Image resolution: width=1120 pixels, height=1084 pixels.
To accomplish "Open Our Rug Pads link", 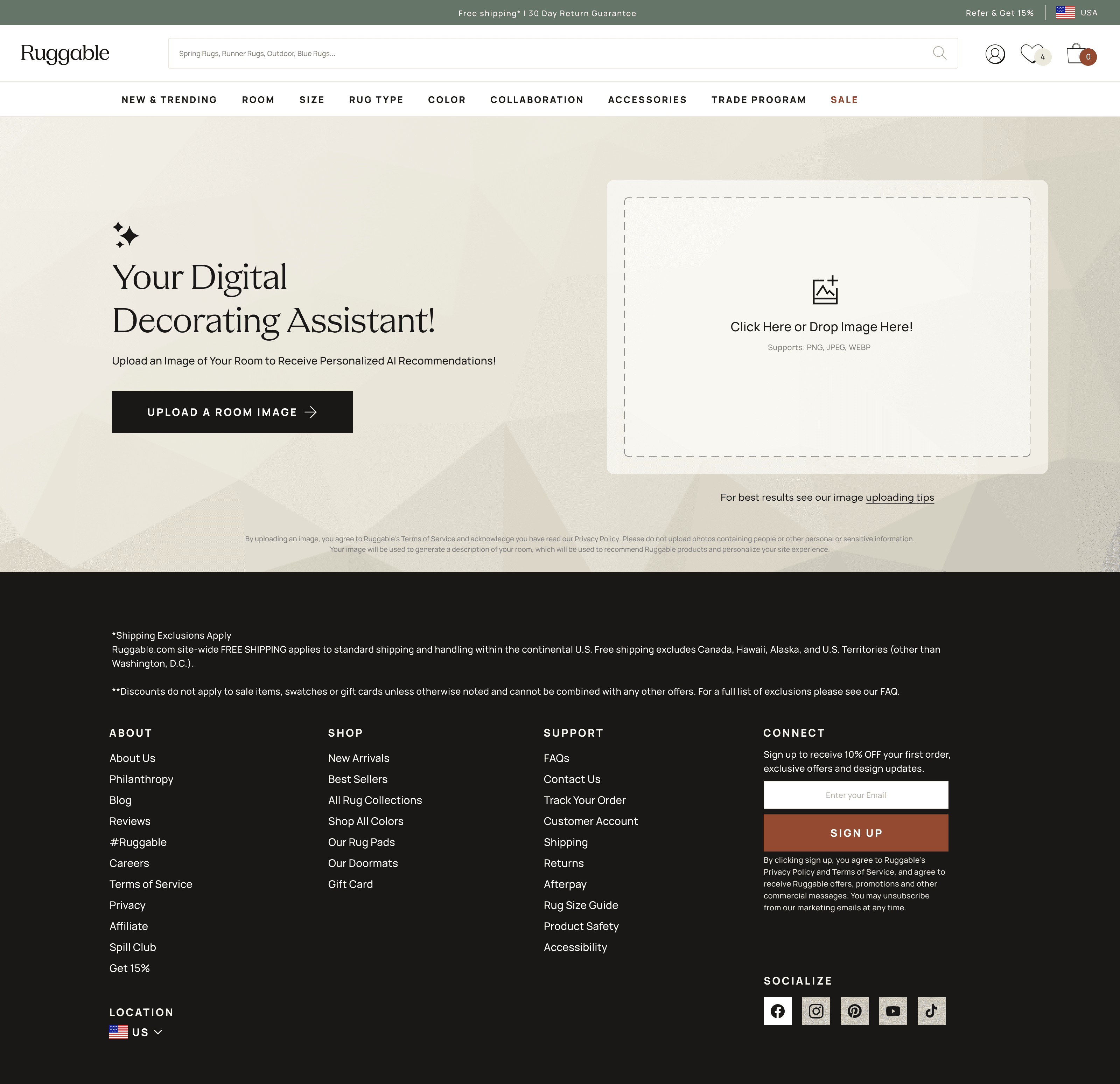I will [x=361, y=842].
